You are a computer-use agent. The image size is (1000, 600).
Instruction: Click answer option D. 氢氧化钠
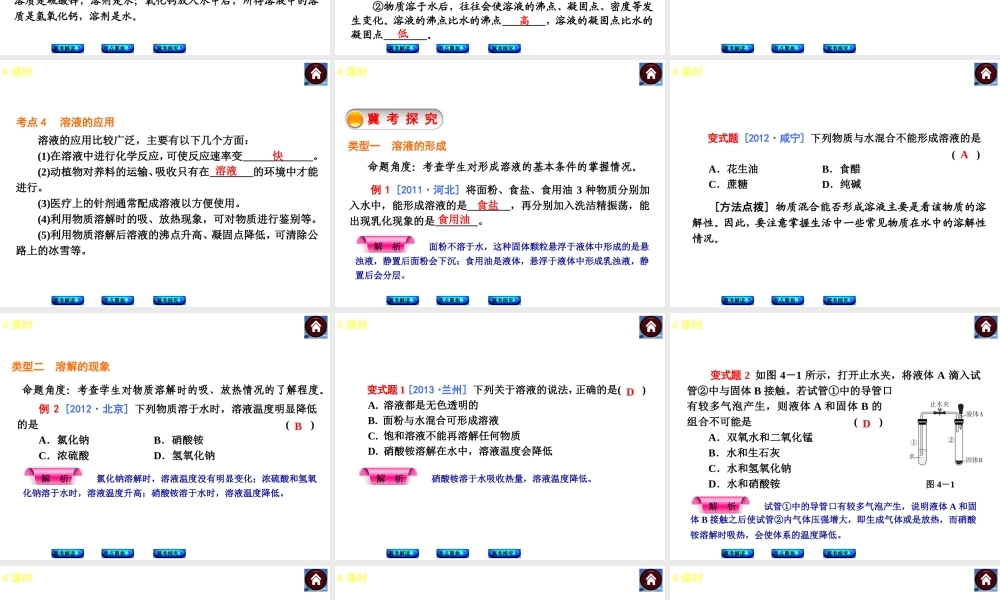coord(184,455)
